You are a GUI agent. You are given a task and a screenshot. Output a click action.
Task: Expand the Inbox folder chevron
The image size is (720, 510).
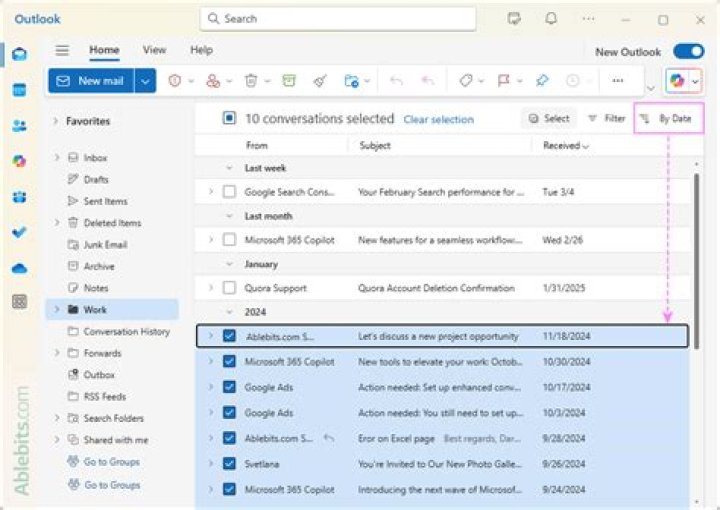click(56, 157)
